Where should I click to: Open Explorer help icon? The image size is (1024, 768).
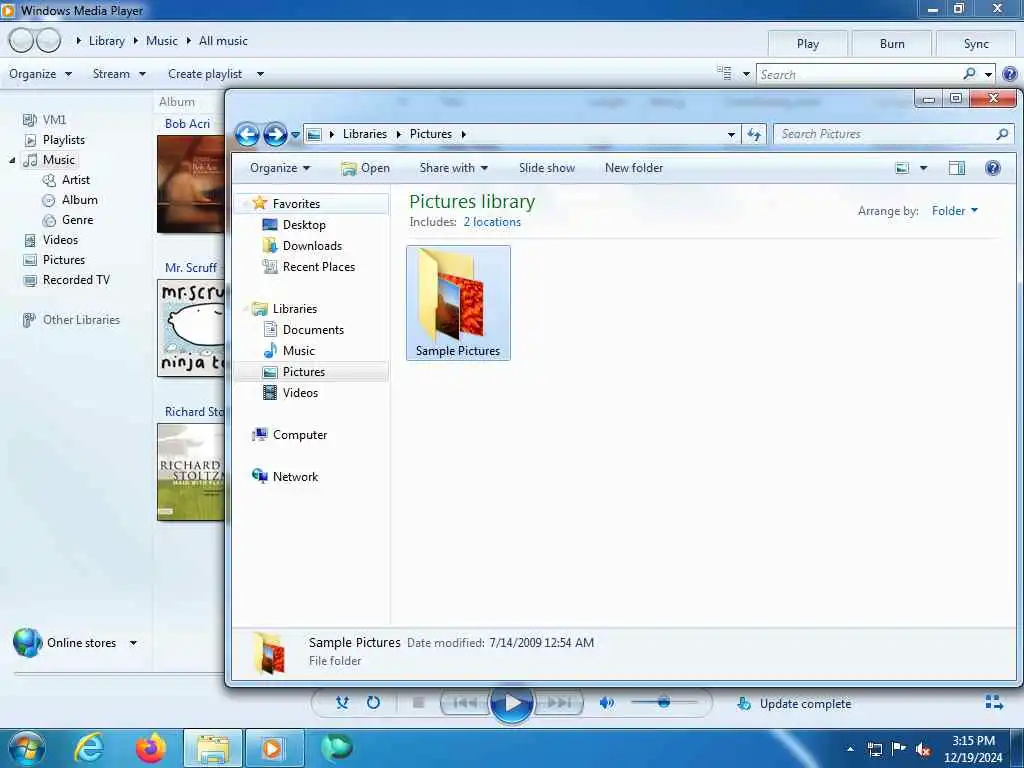pos(993,168)
